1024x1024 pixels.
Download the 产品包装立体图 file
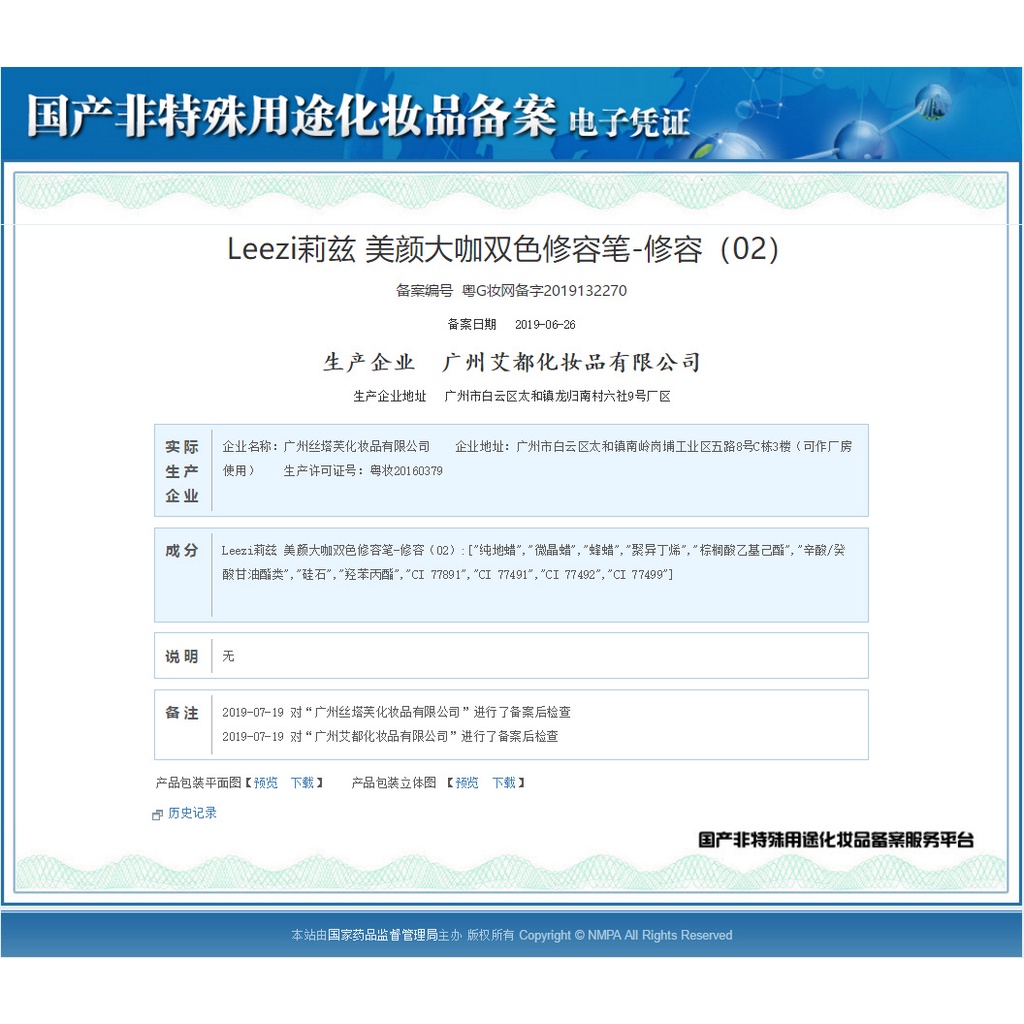[504, 783]
